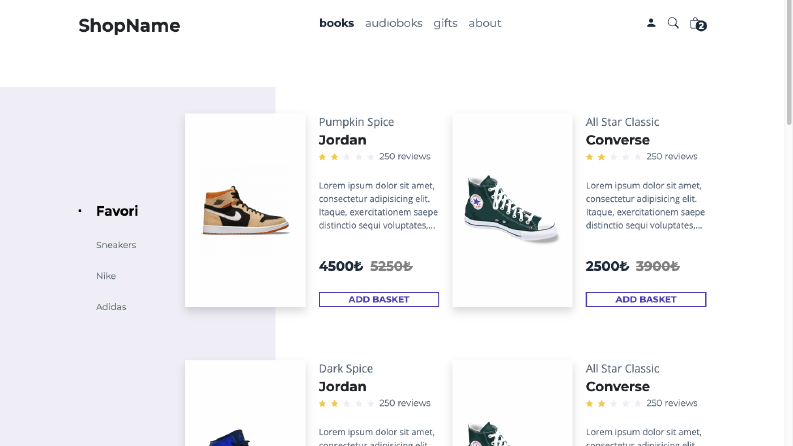
Task: Click the ShopName logo
Action: (129, 25)
